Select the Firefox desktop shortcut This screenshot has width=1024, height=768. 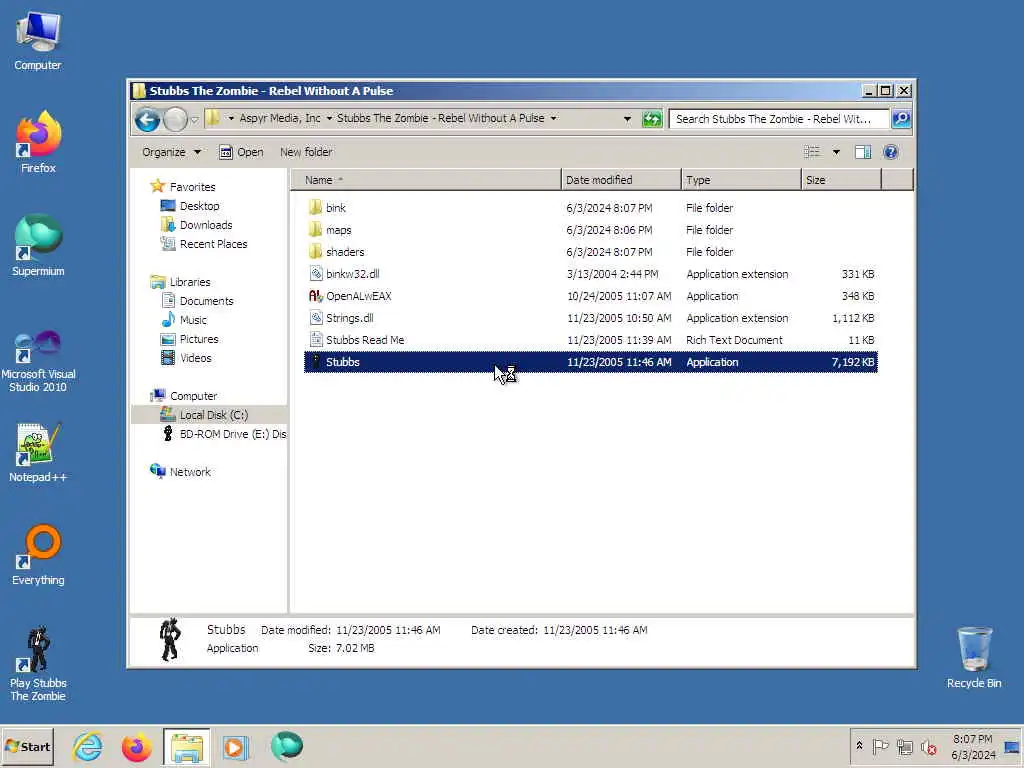(38, 142)
